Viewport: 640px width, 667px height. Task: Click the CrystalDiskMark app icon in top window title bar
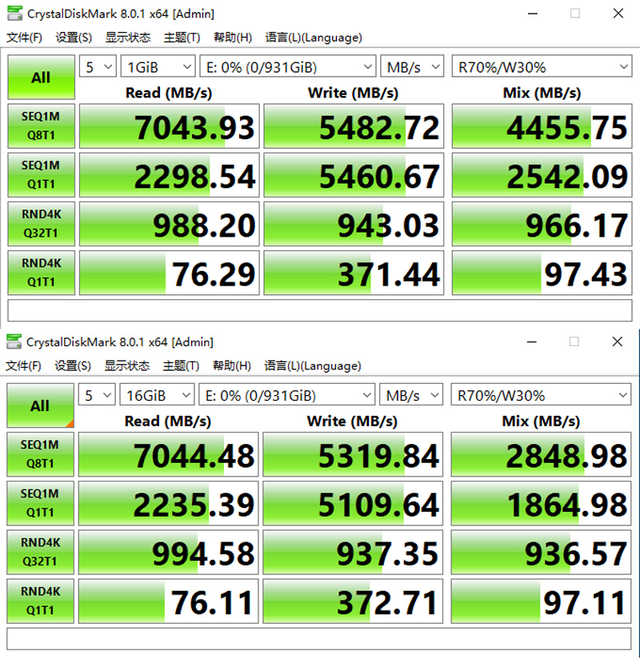(x=14, y=13)
